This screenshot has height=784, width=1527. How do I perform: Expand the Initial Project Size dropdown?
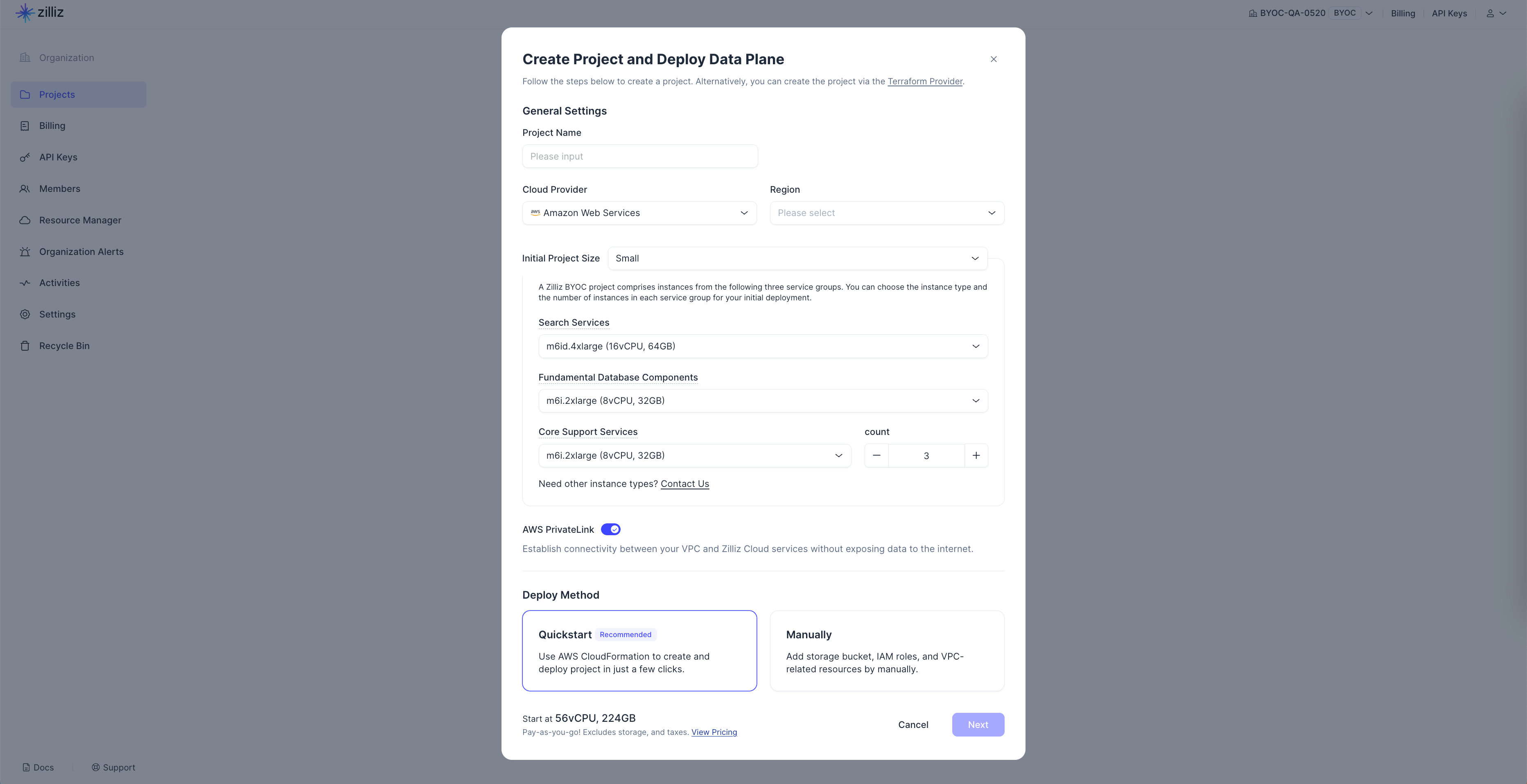(798, 258)
